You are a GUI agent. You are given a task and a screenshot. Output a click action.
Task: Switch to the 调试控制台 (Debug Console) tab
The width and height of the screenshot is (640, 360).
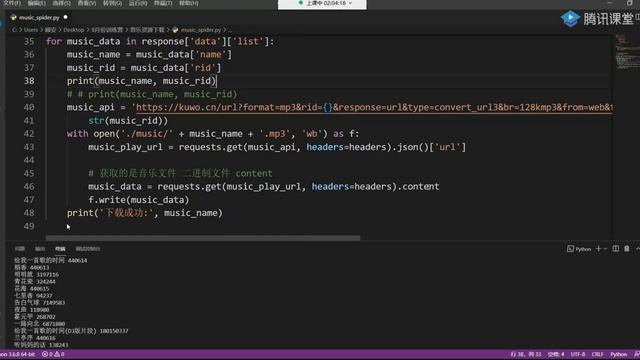88,249
